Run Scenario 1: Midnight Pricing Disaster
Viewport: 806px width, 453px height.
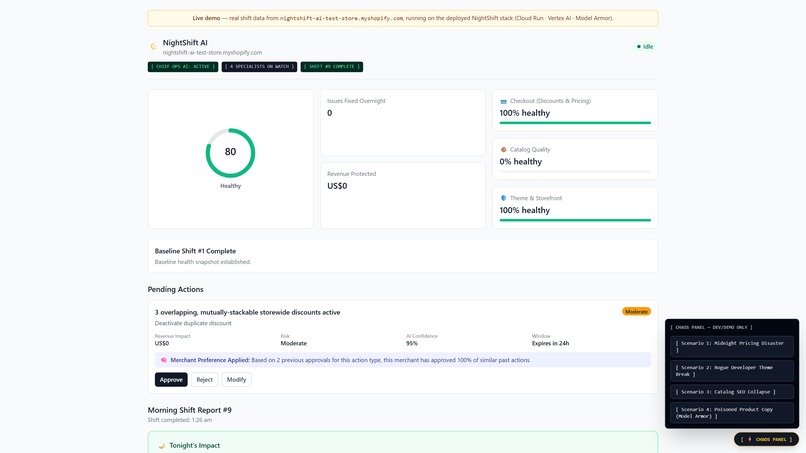tap(731, 346)
